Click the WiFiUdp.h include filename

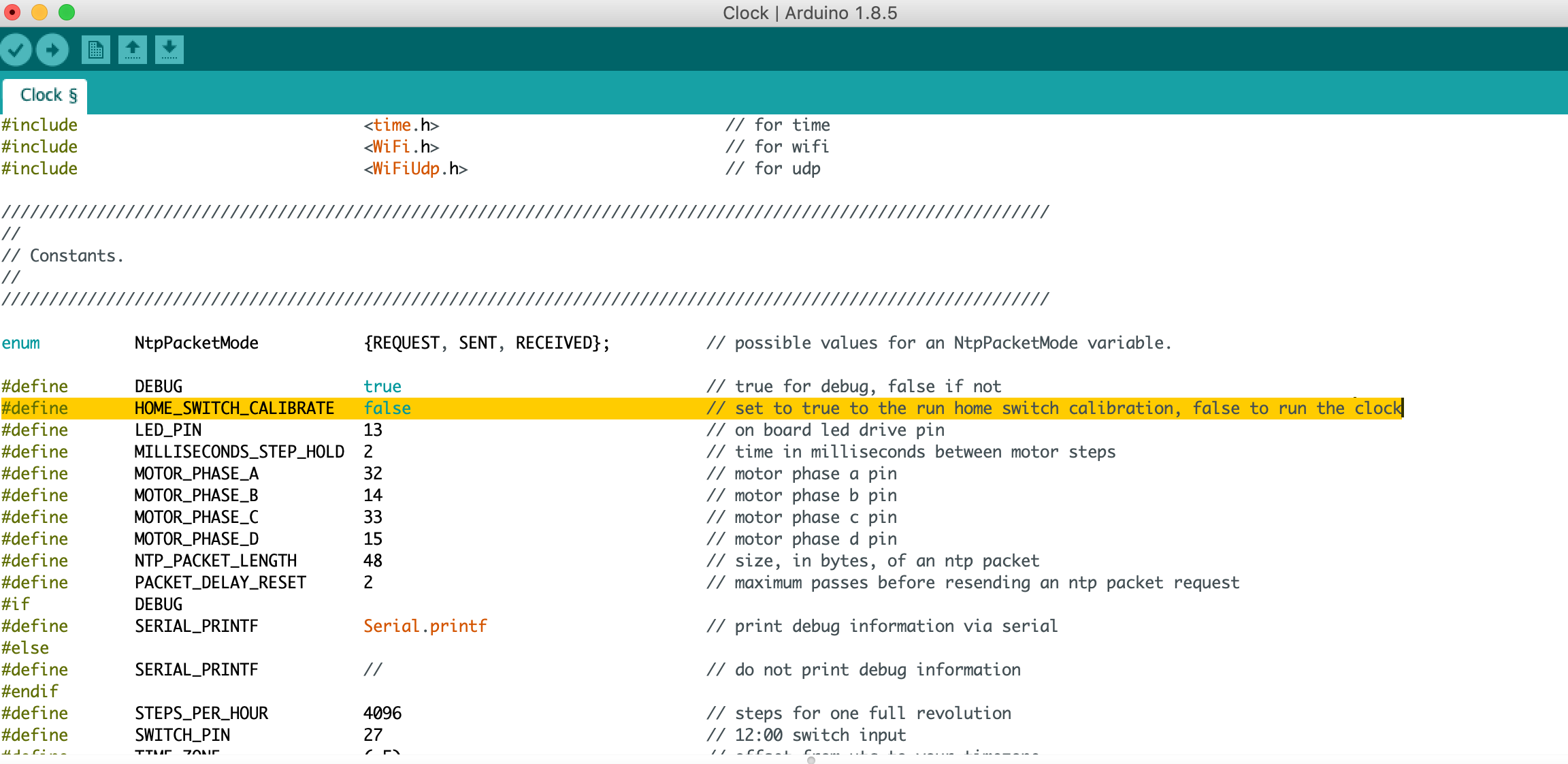pyautogui.click(x=415, y=169)
